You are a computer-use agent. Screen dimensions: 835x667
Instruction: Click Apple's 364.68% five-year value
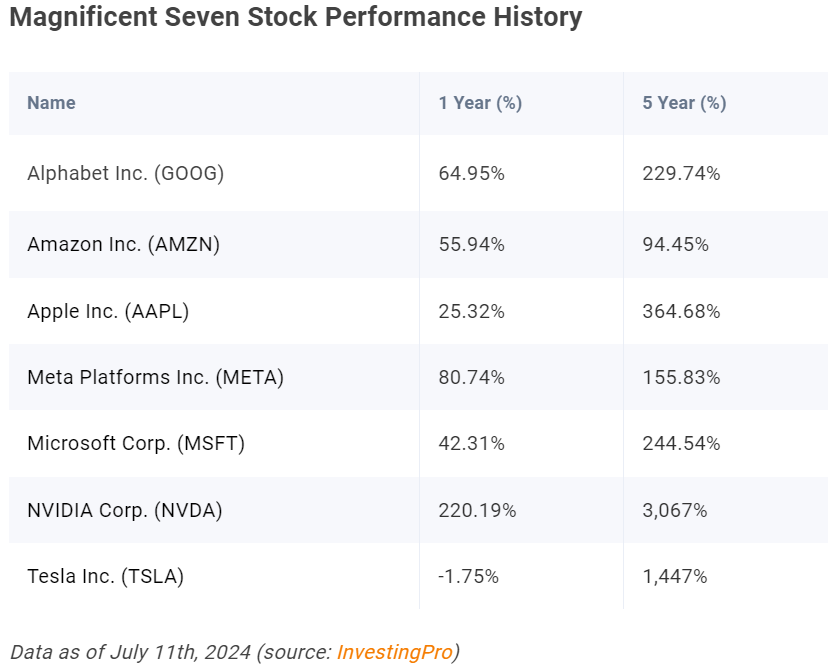pyautogui.click(x=681, y=311)
